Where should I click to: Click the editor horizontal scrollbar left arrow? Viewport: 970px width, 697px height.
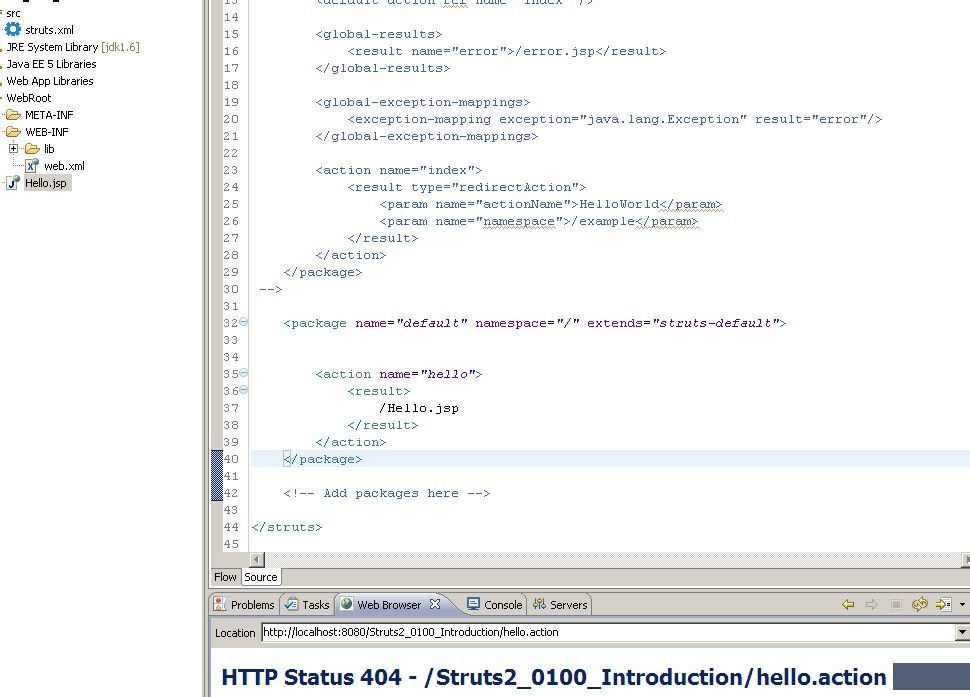[x=257, y=560]
